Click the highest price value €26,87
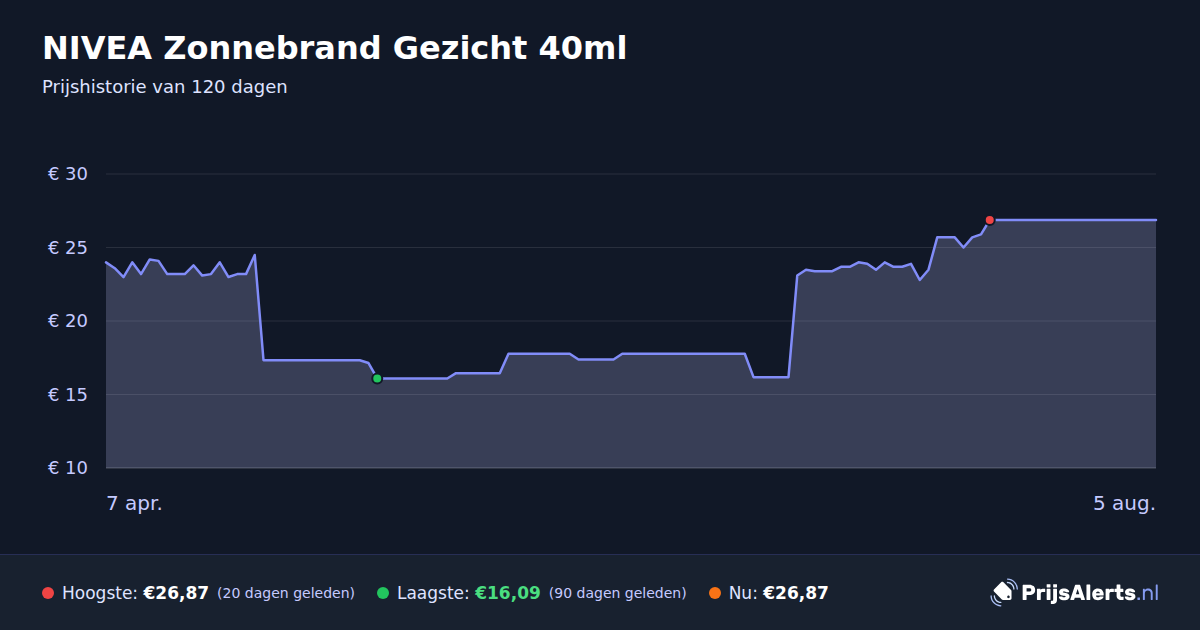 [x=176, y=593]
